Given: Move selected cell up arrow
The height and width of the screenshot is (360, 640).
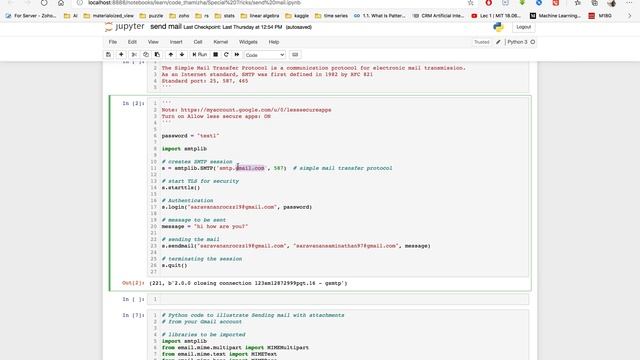Looking at the screenshot, I should 171,55.
